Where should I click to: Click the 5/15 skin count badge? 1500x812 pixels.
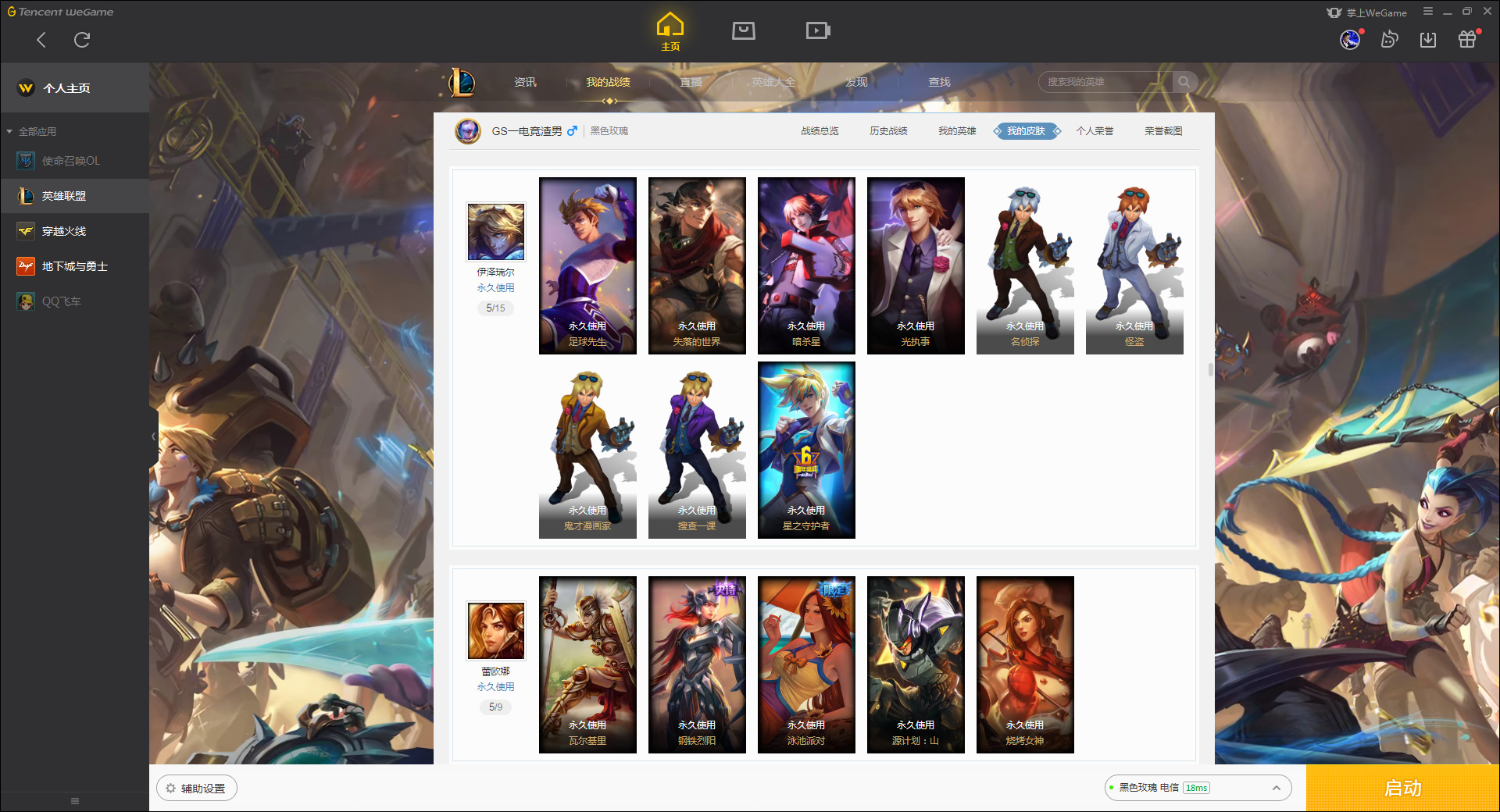pos(496,308)
